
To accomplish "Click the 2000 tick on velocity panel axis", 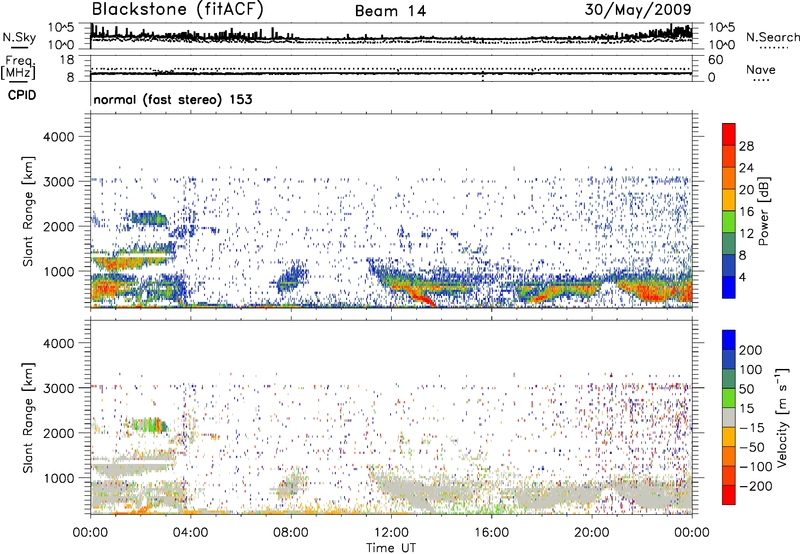I will tap(58, 433).
